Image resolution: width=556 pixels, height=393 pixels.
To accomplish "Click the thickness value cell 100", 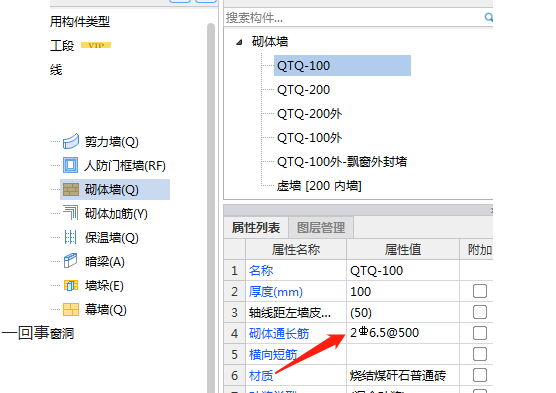I will point(403,292).
